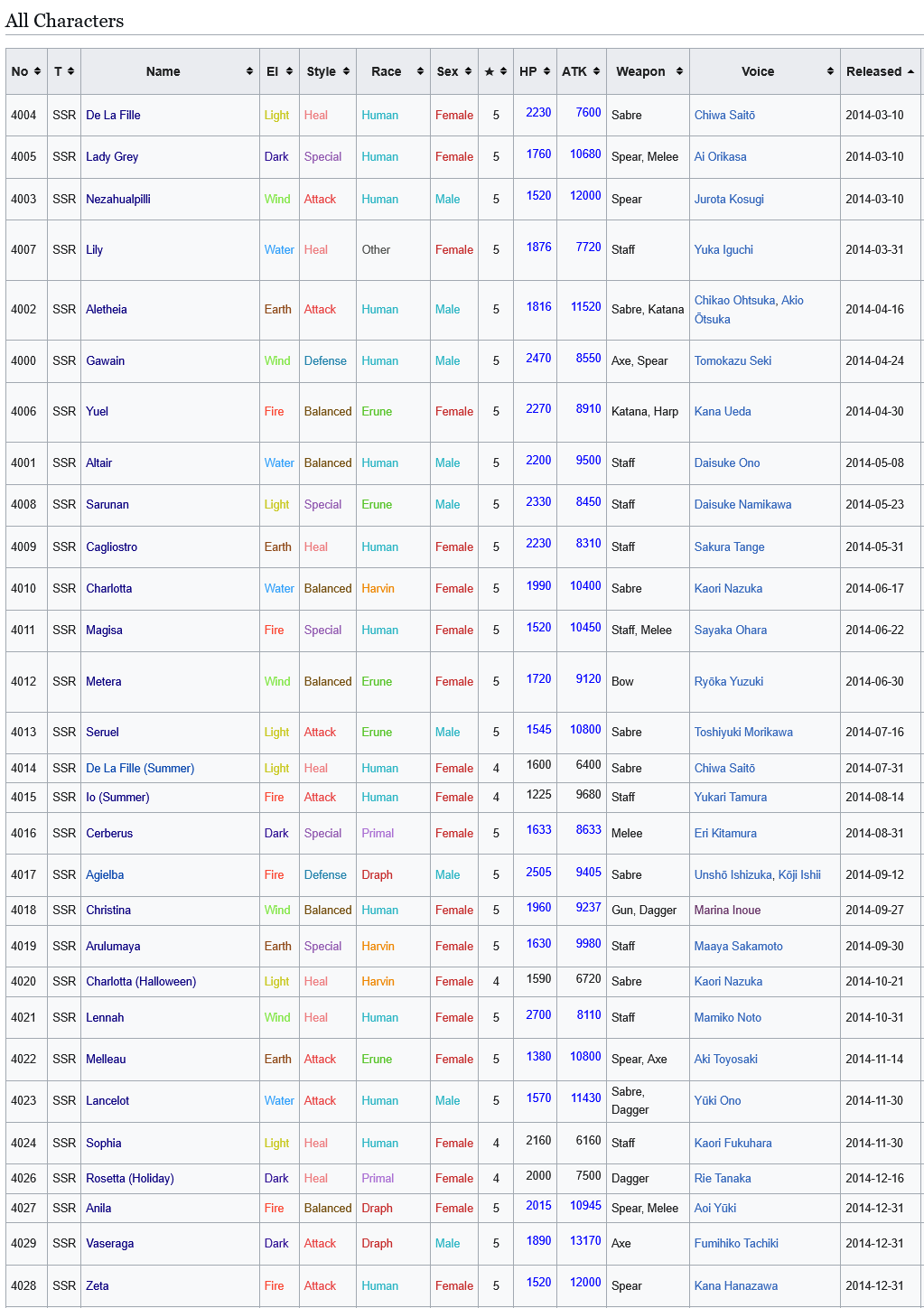Image resolution: width=924 pixels, height=1308 pixels.
Task: Open Lady Grey character link
Action: pyautogui.click(x=112, y=156)
